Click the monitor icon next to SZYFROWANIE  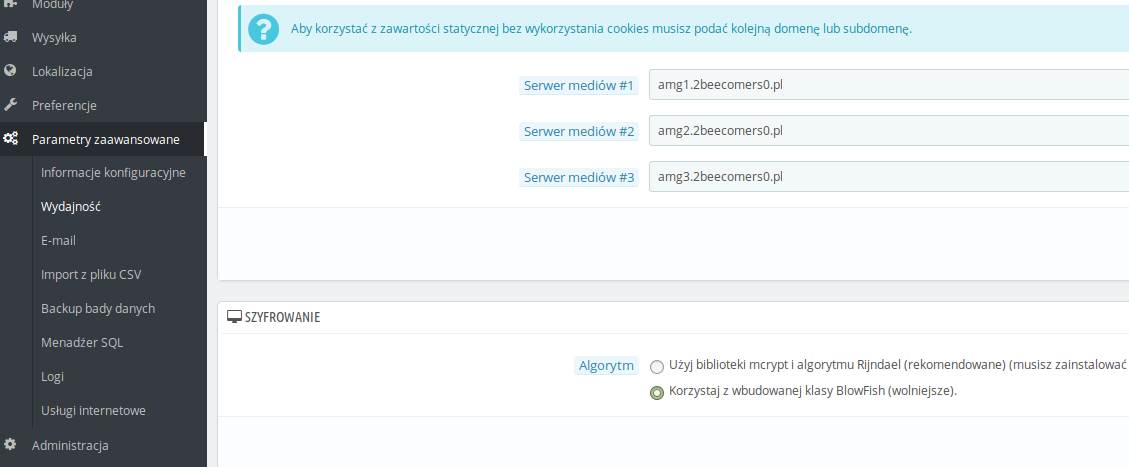[234, 317]
